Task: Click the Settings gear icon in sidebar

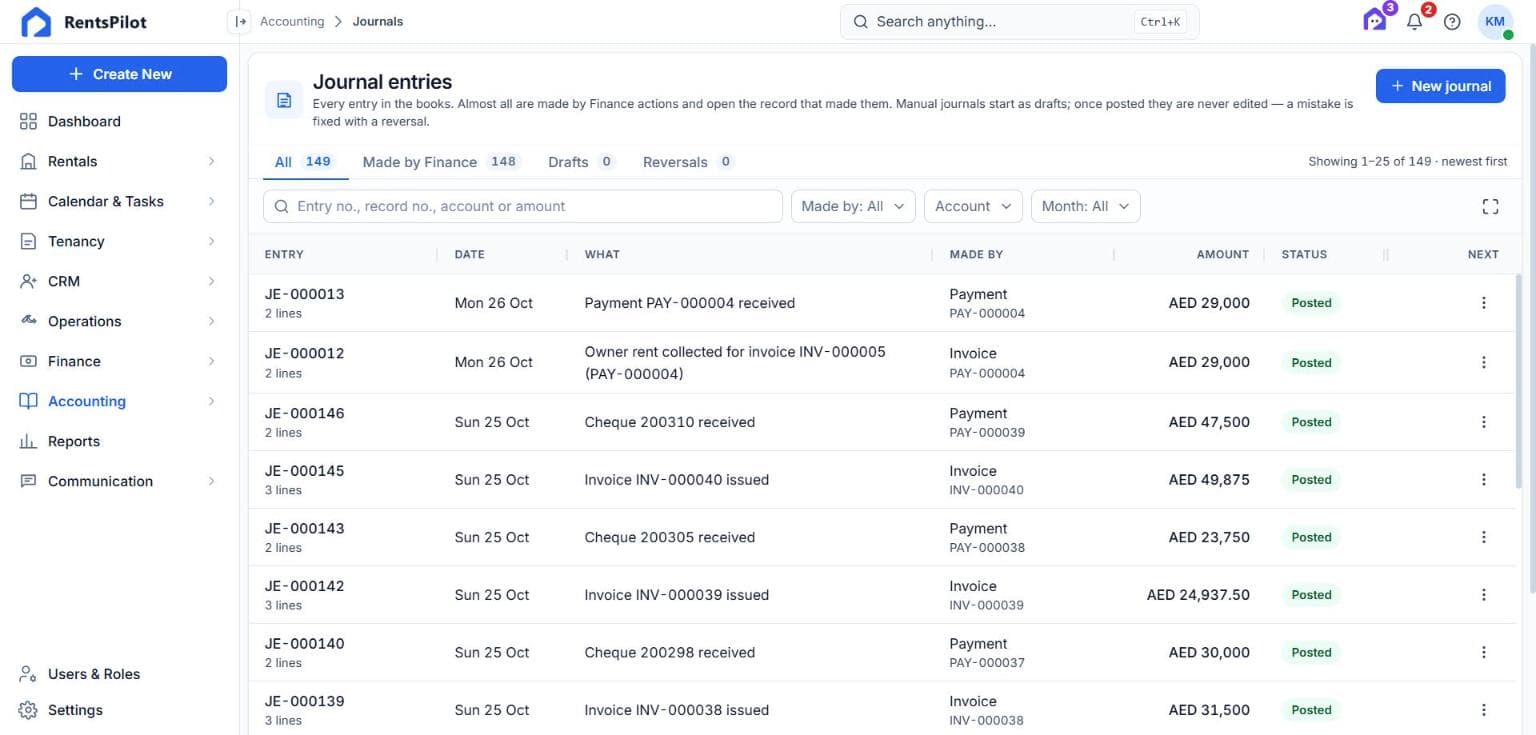Action: pyautogui.click(x=28, y=710)
